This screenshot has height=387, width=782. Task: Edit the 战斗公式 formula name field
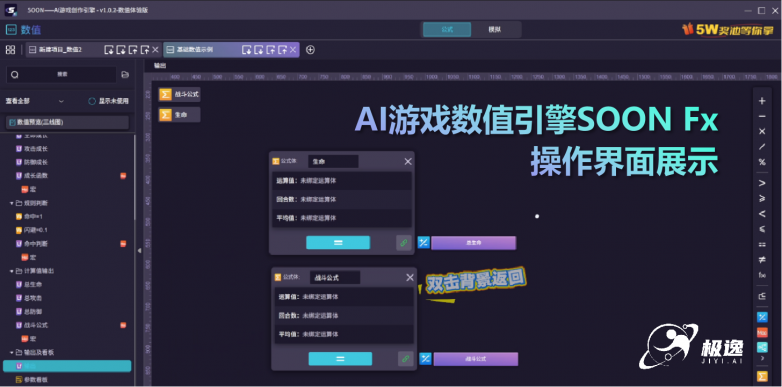[335, 278]
